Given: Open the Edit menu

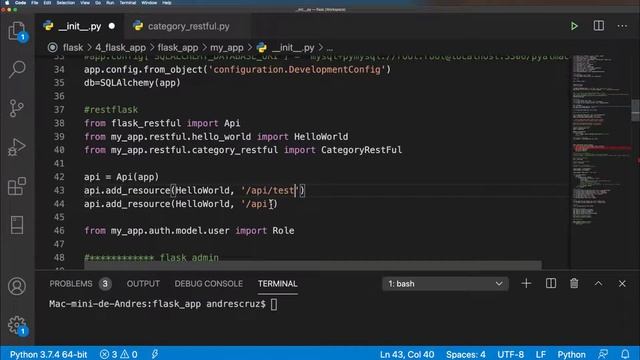Looking at the screenshot, I should 47,2.
